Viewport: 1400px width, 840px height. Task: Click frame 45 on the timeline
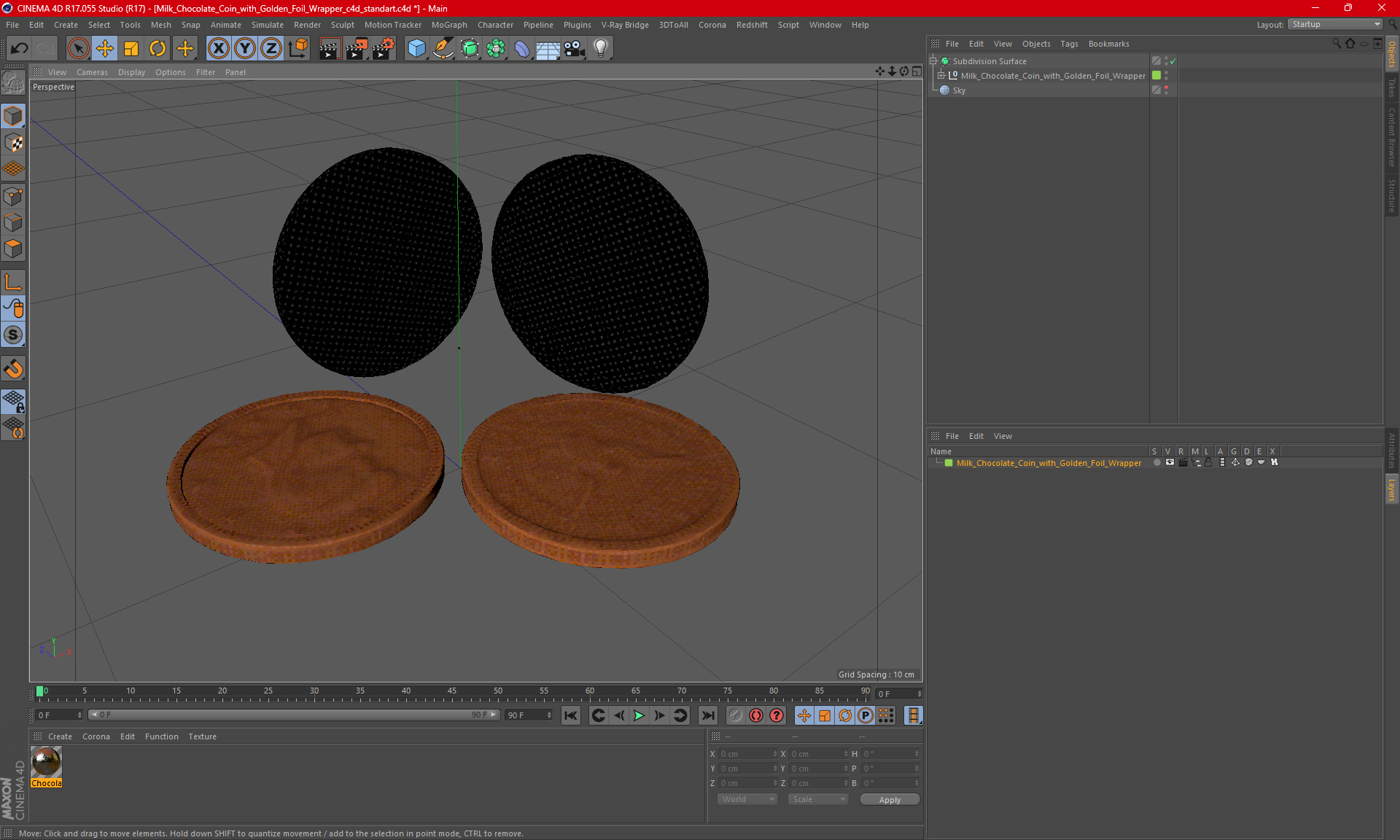coord(452,691)
